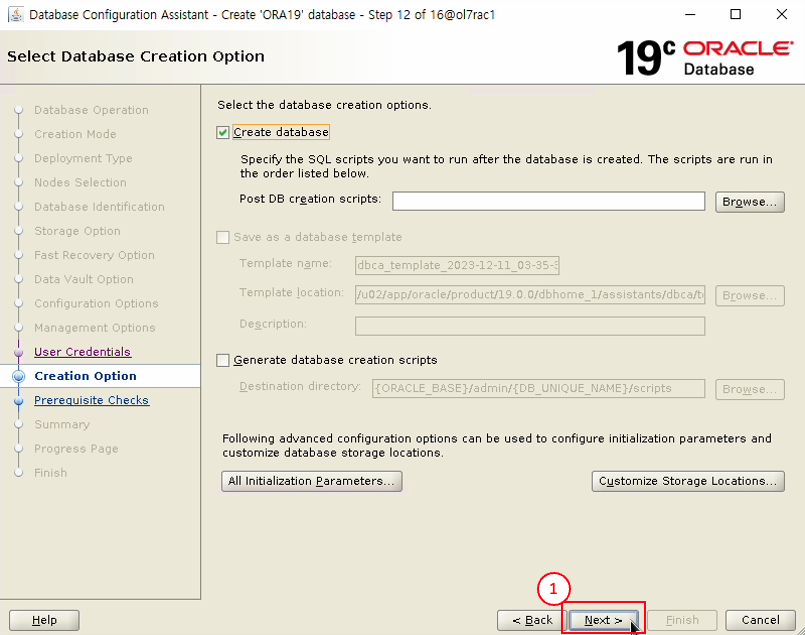Cancel the database creation wizard
This screenshot has width=805, height=635.
[x=760, y=620]
